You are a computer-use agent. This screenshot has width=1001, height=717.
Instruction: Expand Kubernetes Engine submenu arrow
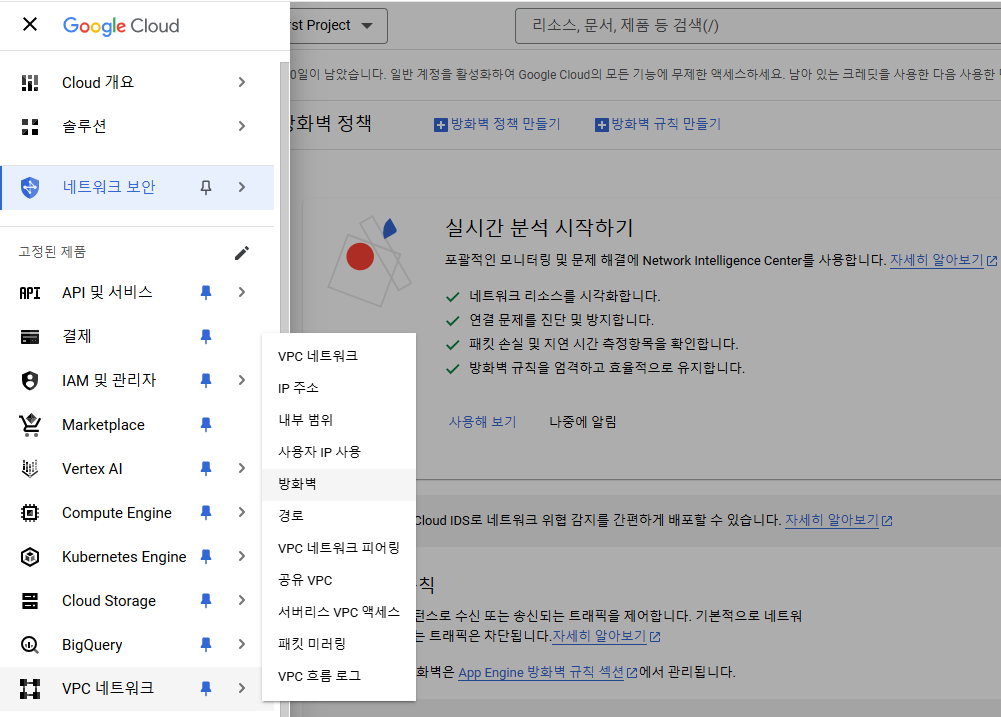click(x=242, y=557)
